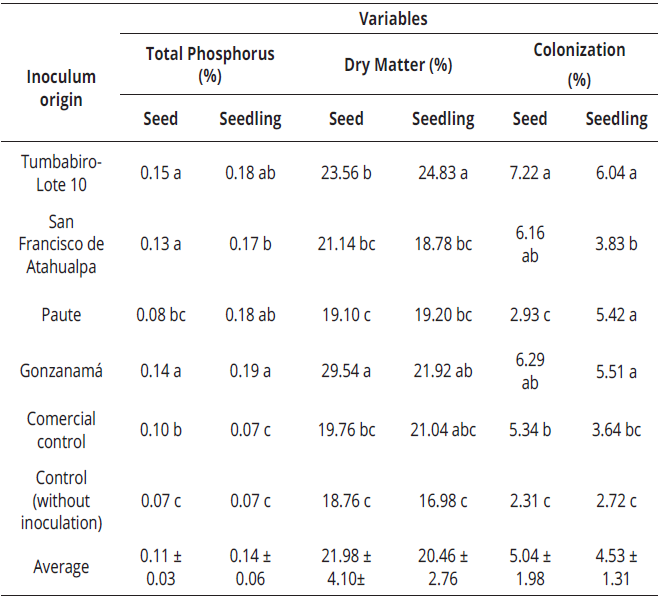Viewport: 658px width, 602px height.
Task: Select the 0.19 a phosphorus value
Action: pyautogui.click(x=250, y=369)
